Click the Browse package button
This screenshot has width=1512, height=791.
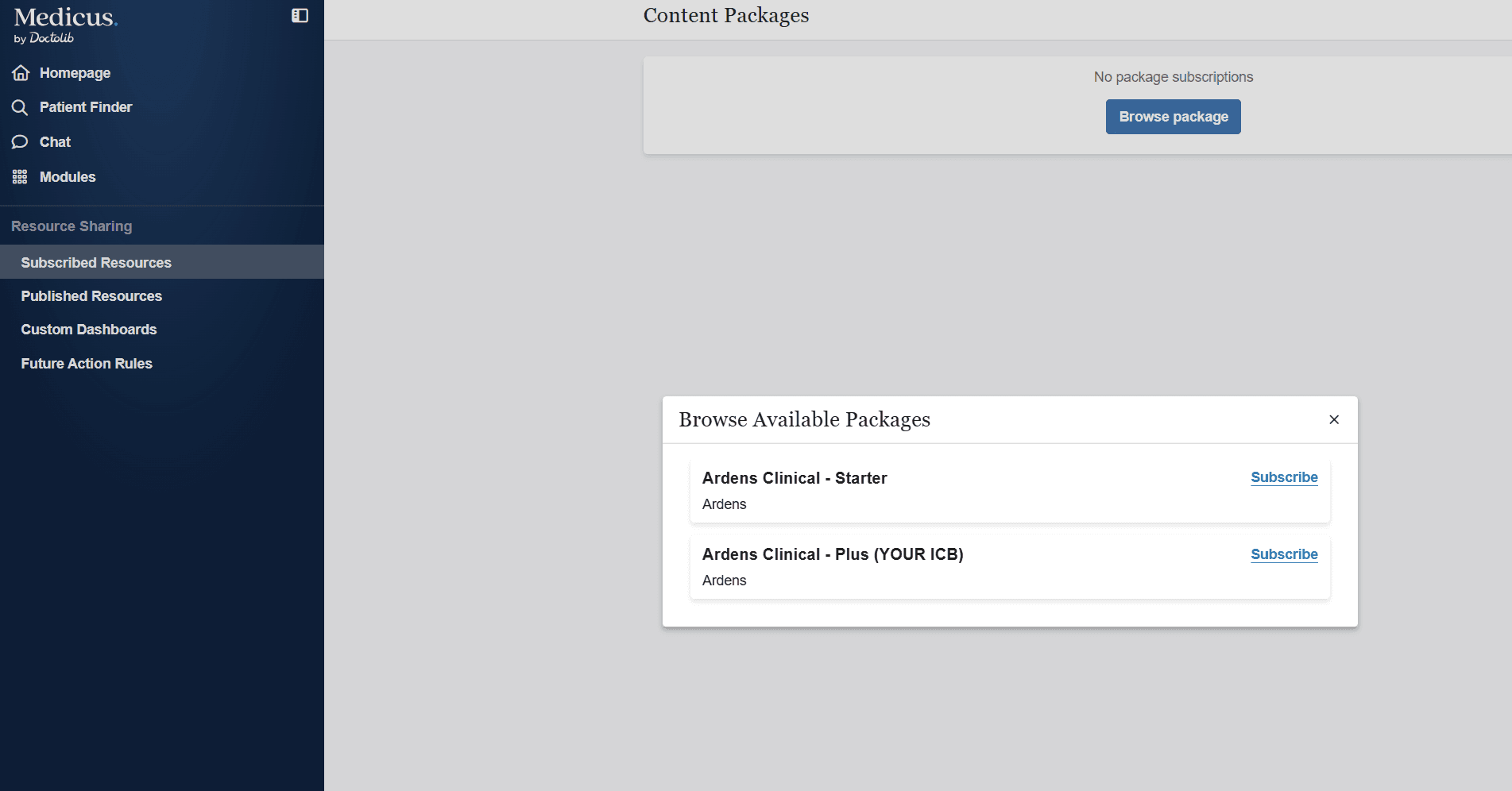tap(1173, 117)
